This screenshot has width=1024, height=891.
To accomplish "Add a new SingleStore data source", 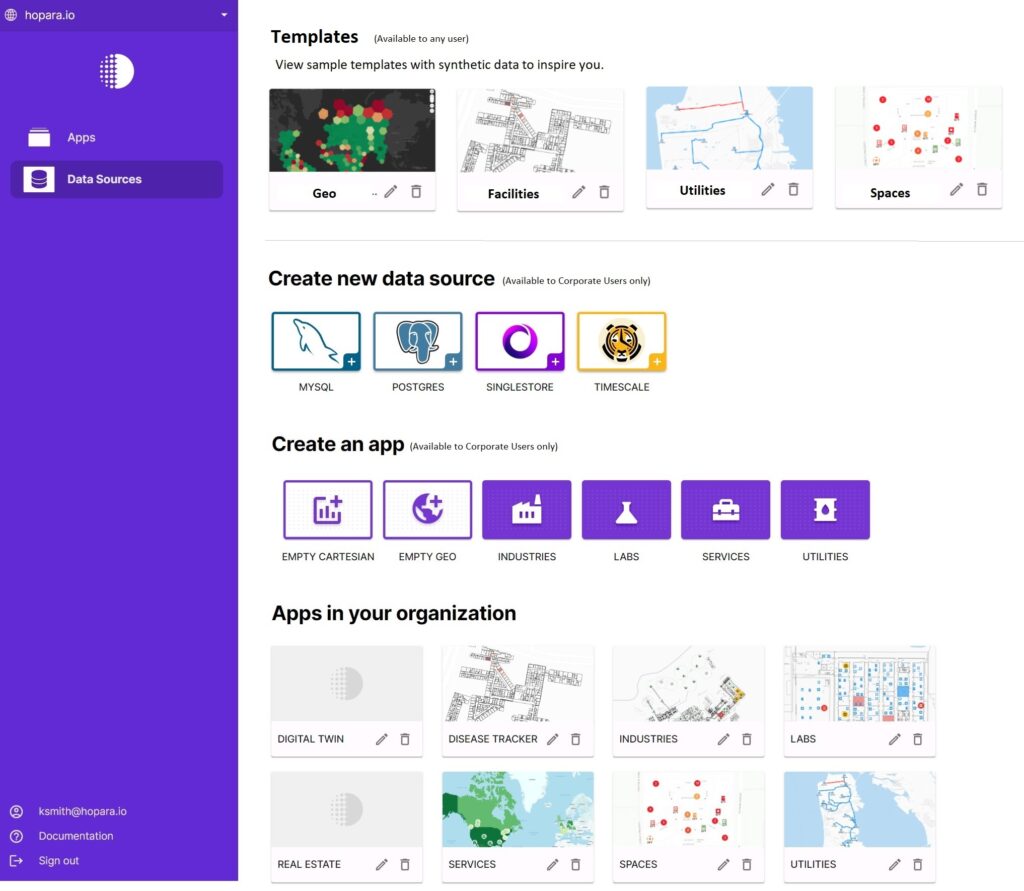I will click(520, 342).
